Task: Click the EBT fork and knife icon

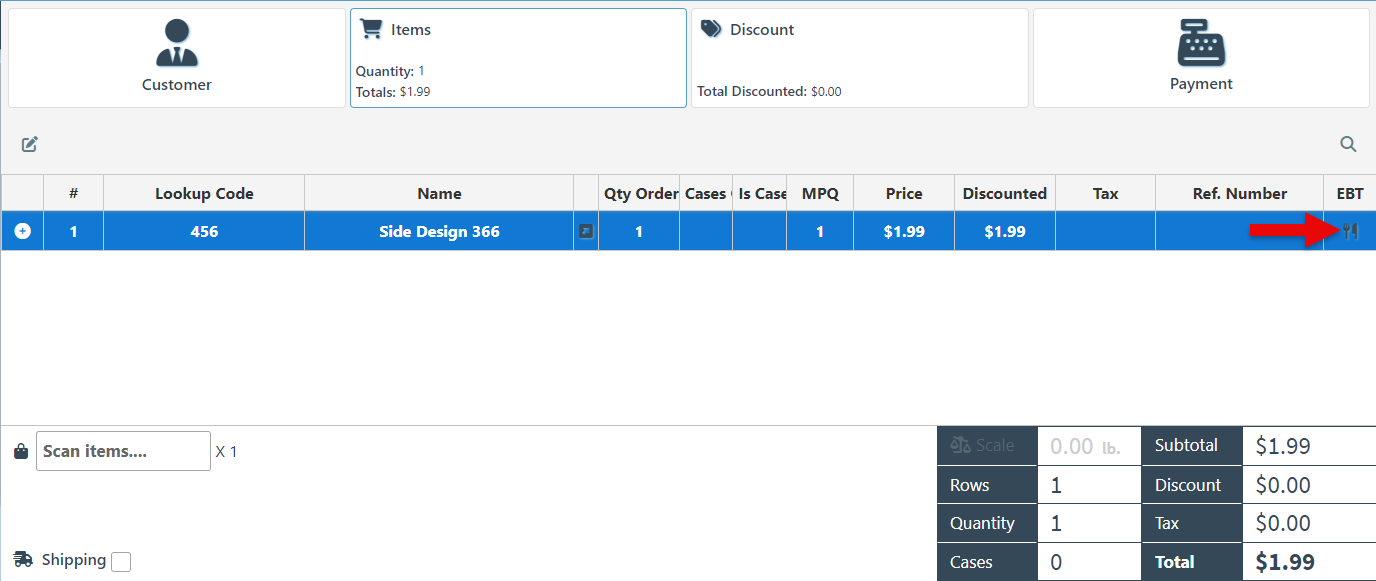Action: point(1350,232)
